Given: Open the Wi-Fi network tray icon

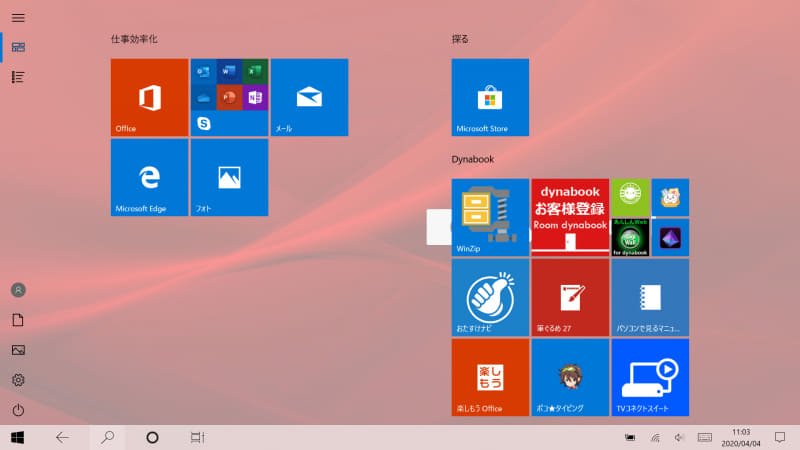Looking at the screenshot, I should point(656,438).
